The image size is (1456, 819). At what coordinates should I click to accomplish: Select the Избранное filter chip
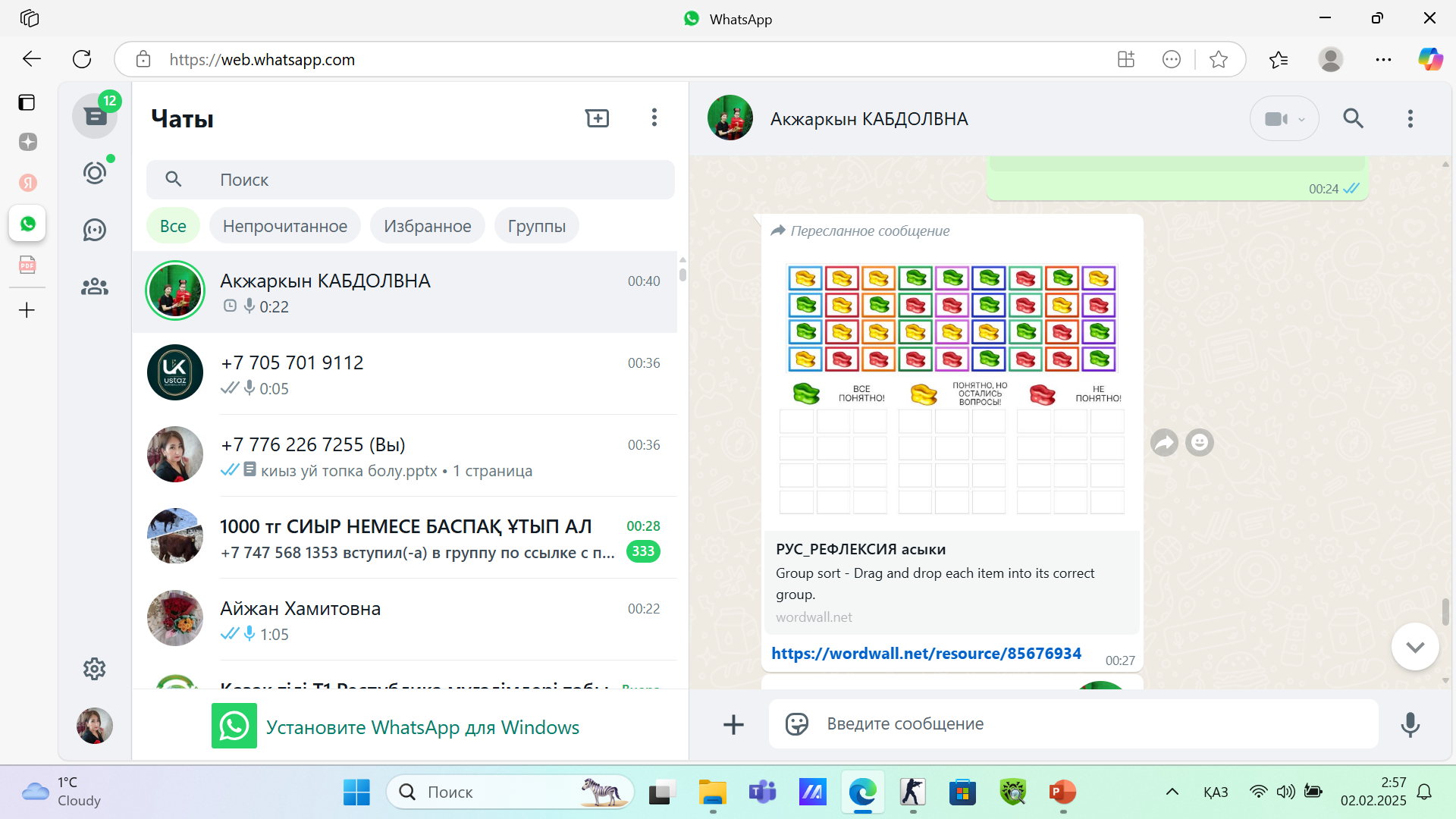tap(427, 226)
